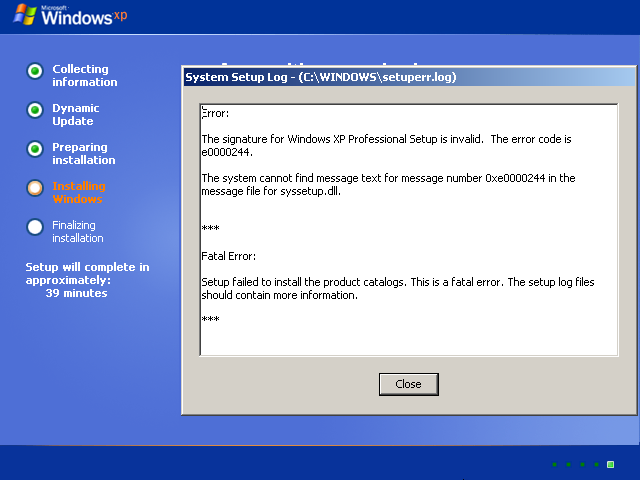Select the Preparing installation step indicator
This screenshot has height=480, width=640.
35,149
